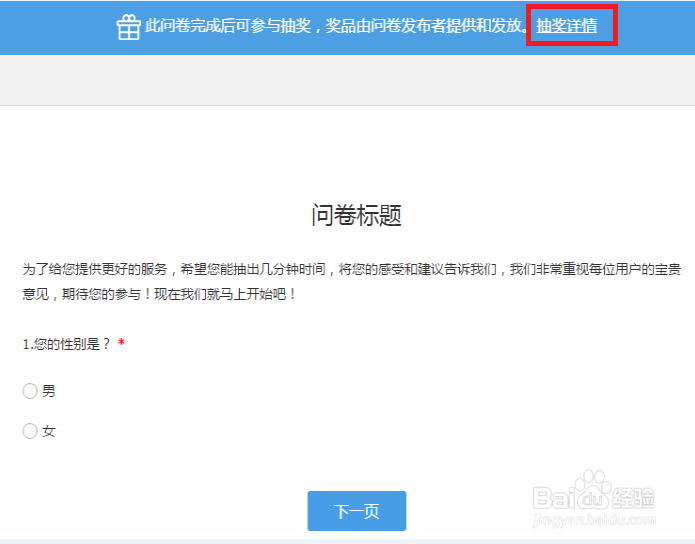Select the 男 radio button
The width and height of the screenshot is (695, 544).
point(30,391)
